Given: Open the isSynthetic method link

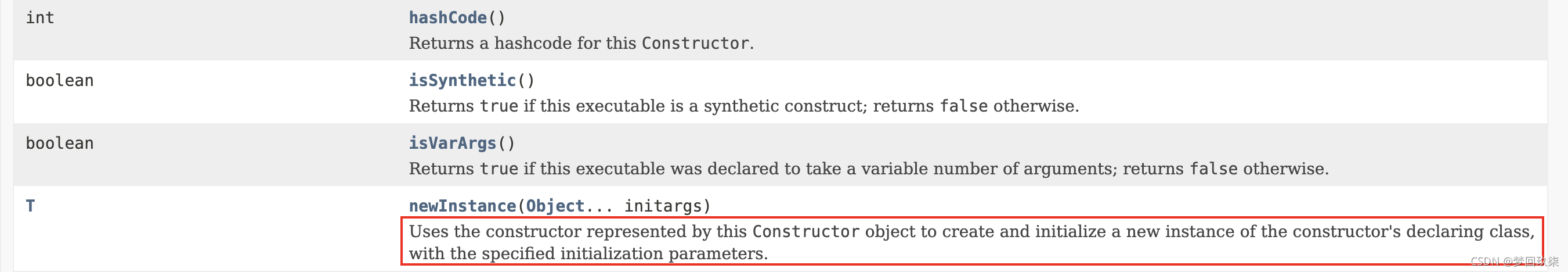Looking at the screenshot, I should click(x=462, y=81).
